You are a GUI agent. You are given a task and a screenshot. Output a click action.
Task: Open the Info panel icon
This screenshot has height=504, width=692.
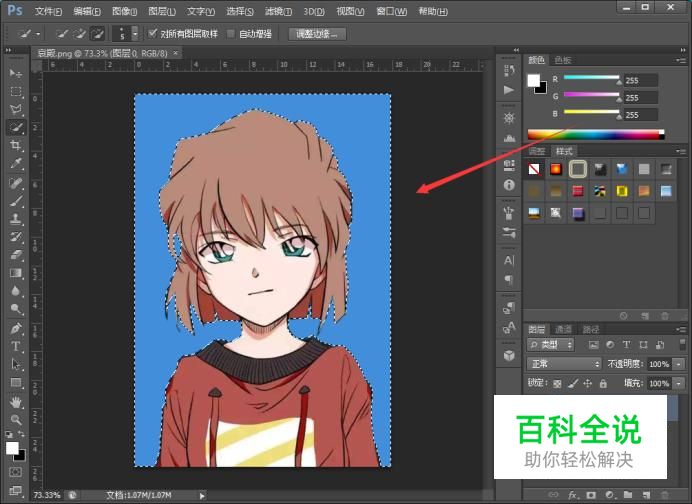point(509,185)
